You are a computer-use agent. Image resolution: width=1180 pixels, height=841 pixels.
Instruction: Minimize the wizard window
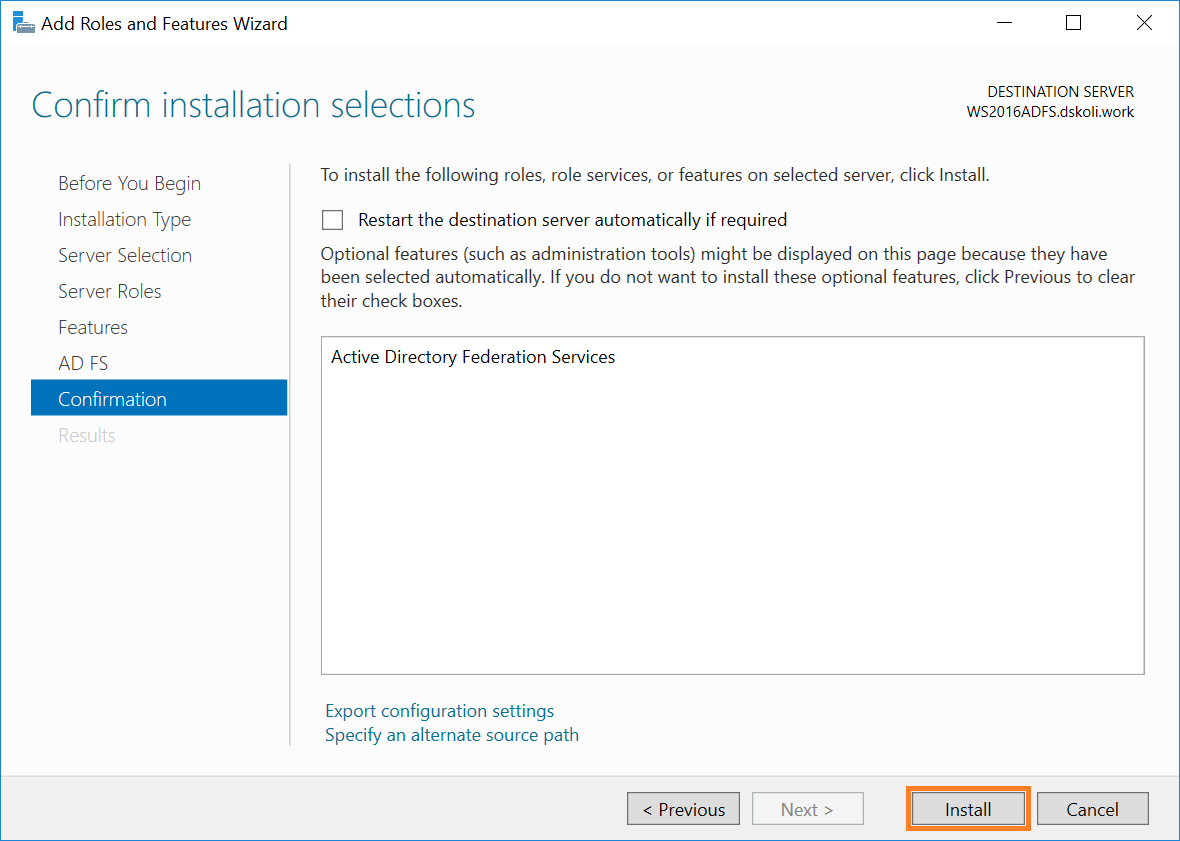click(x=1004, y=23)
